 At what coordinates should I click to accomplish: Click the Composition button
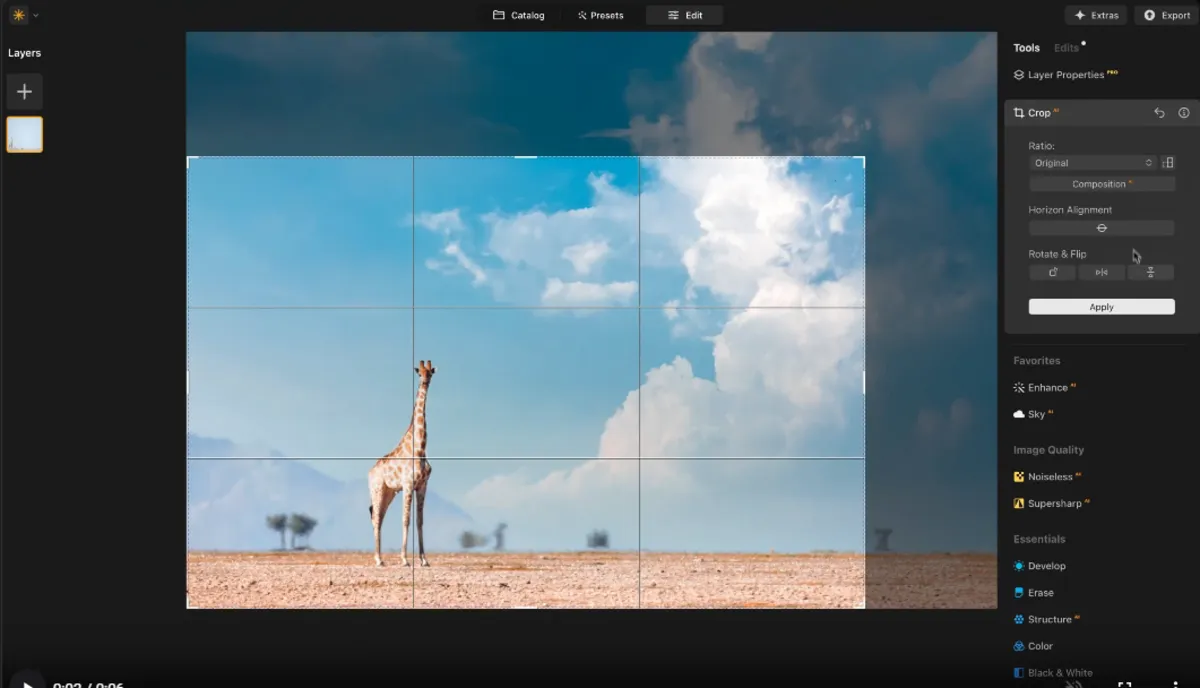pos(1101,183)
